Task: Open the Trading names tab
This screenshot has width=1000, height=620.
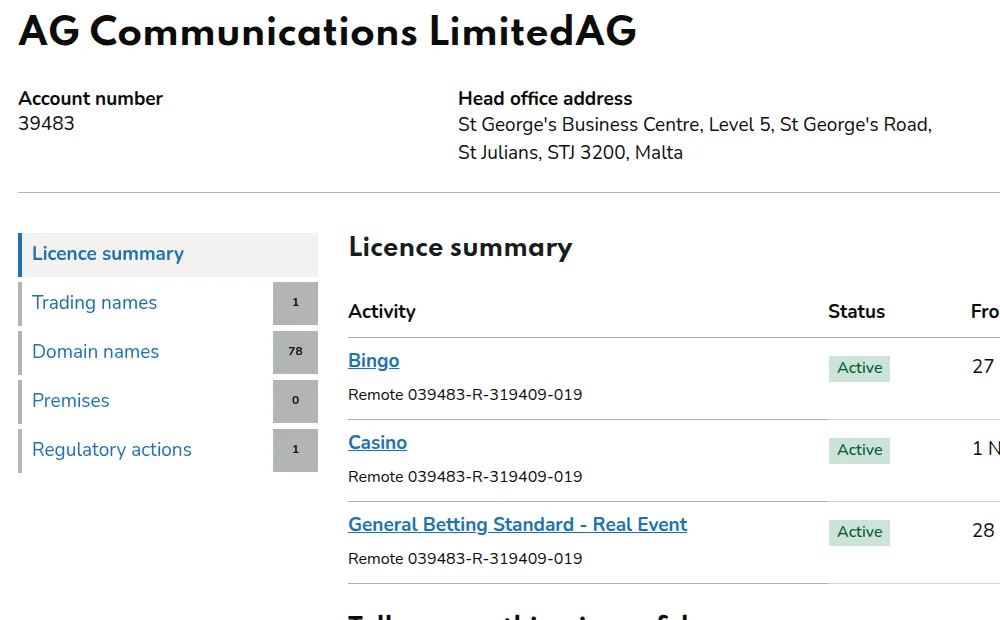Action: click(x=94, y=302)
